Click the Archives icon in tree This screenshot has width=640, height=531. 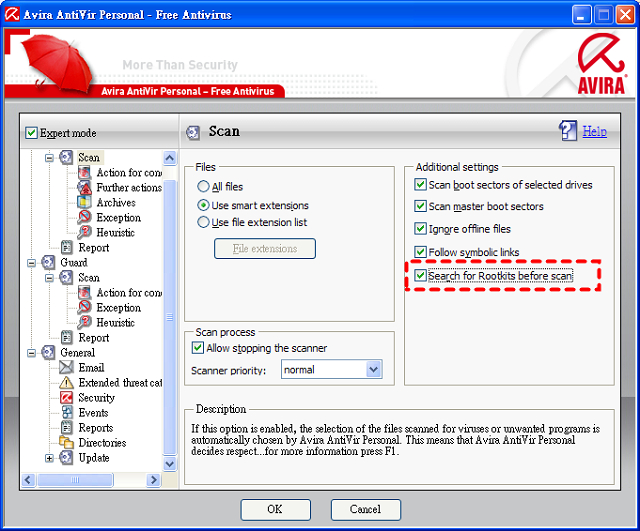(x=84, y=202)
